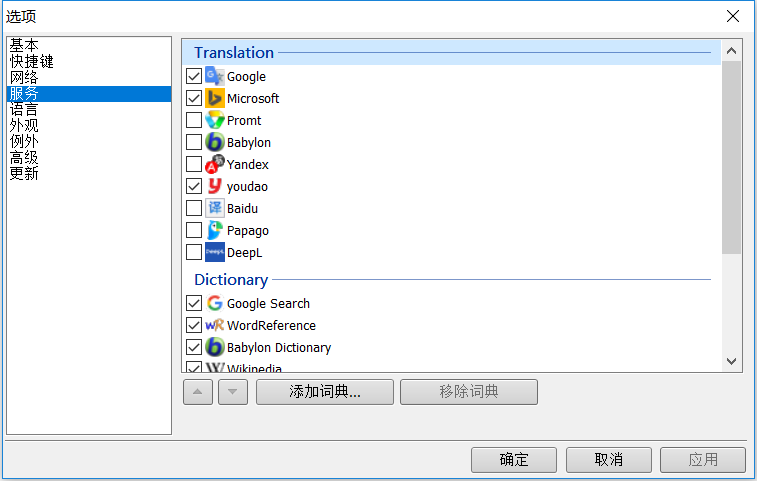Screen dimensions: 757x481
Task: Click the Yandex service icon
Action: tap(214, 164)
